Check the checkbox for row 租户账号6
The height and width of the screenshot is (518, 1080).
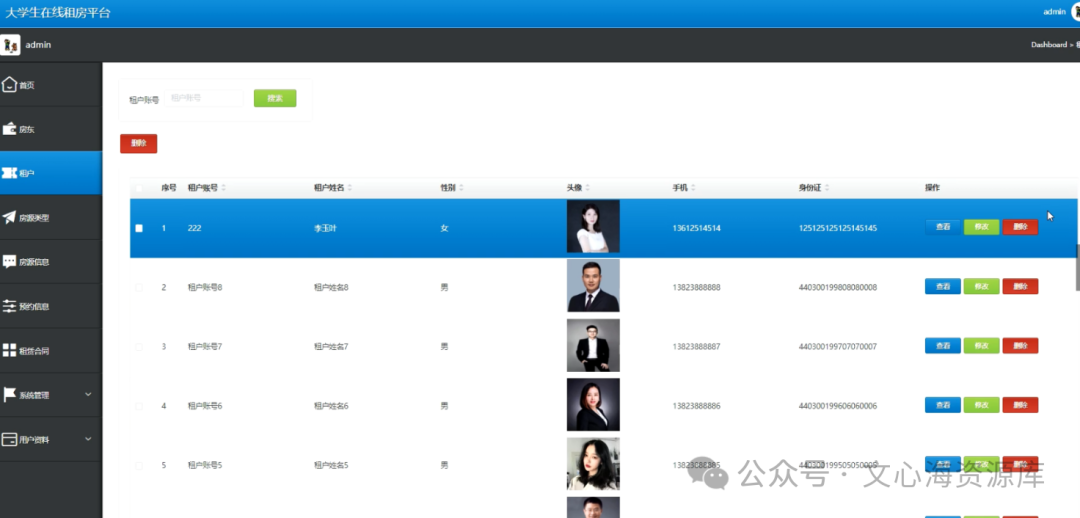click(x=139, y=406)
